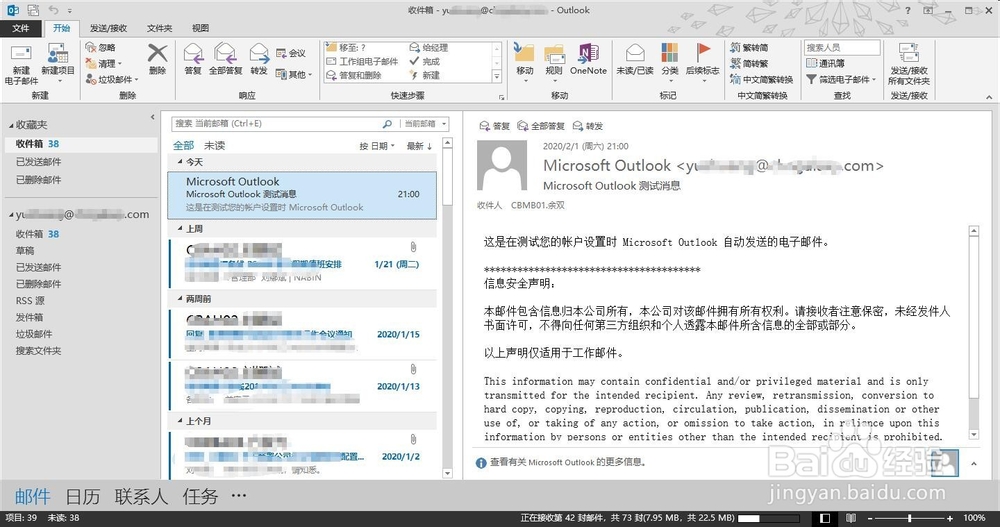The height and width of the screenshot is (527, 1000).
Task: Click Send/Receive All Folders (发送/接收所有文件夹) icon
Action: point(908,53)
